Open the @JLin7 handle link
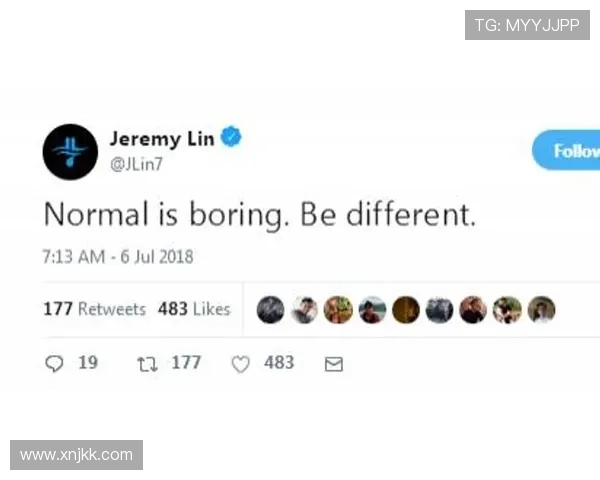Image resolution: width=600 pixels, height=480 pixels. point(136,164)
